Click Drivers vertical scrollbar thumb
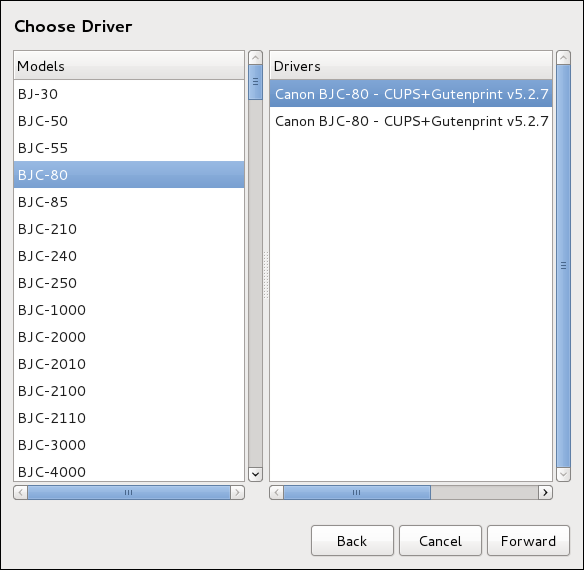Screen dimensions: 584x570 coord(563,266)
